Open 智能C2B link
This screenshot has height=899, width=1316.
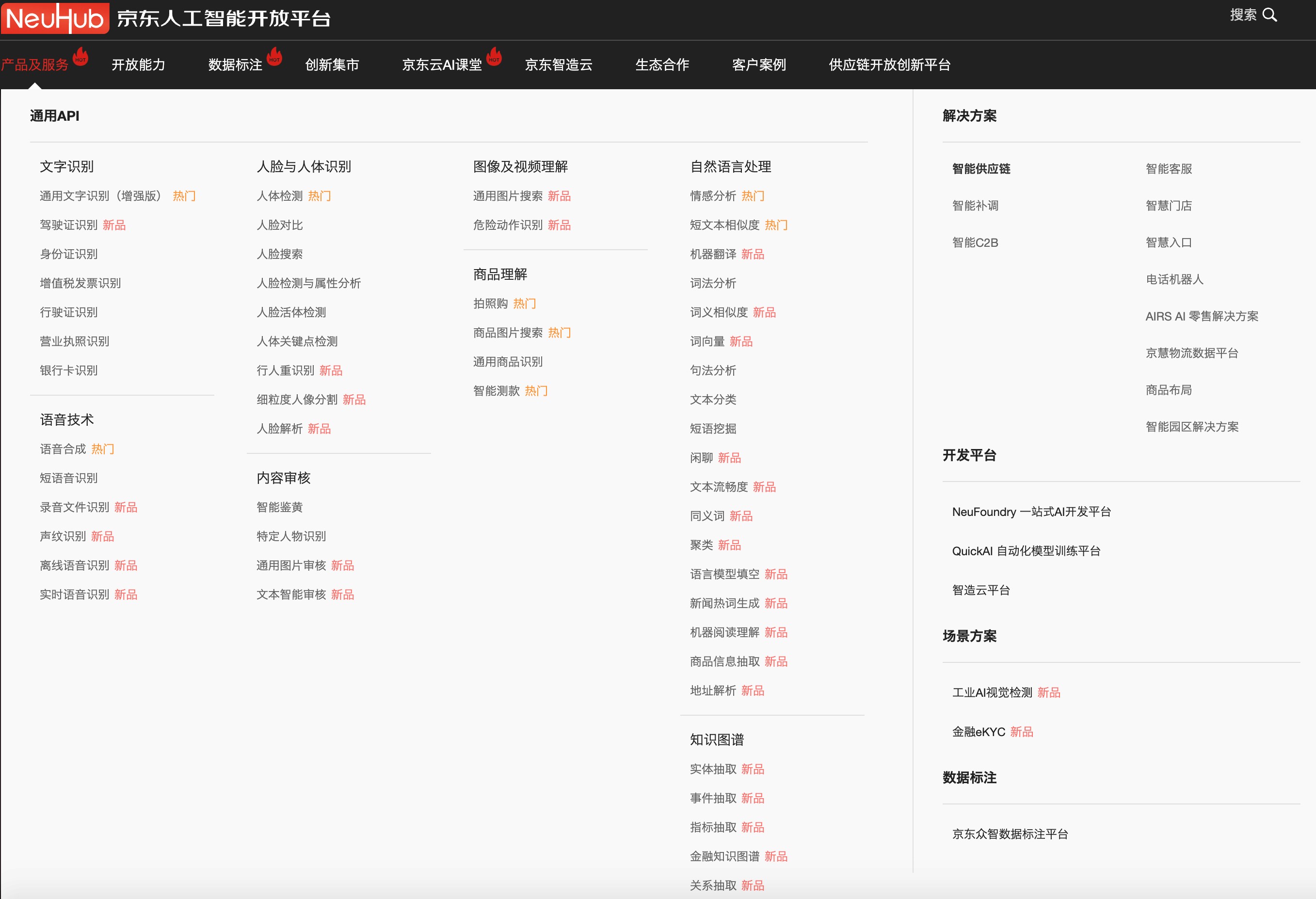[x=975, y=242]
